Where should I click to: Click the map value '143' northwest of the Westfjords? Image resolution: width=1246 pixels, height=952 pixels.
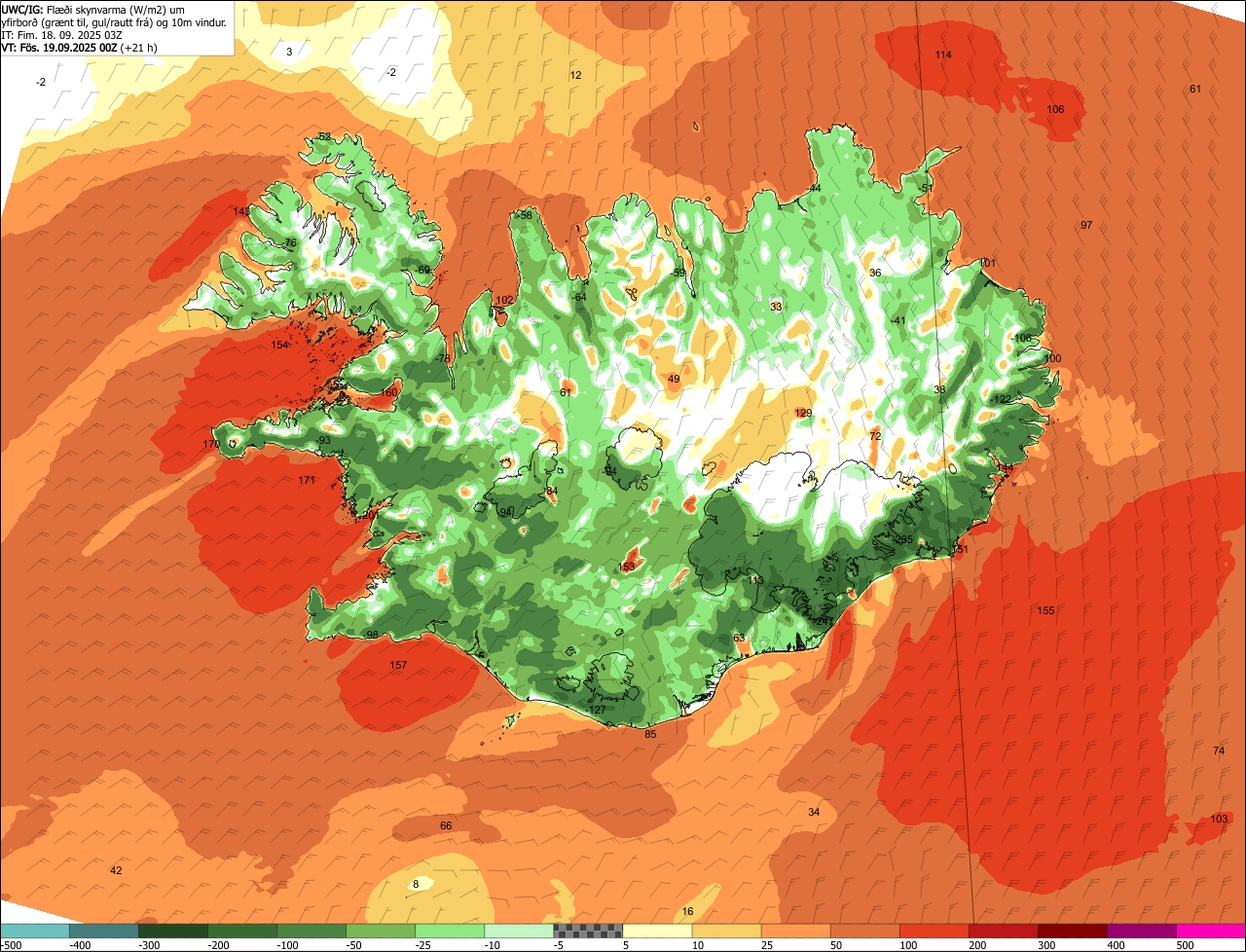(241, 211)
